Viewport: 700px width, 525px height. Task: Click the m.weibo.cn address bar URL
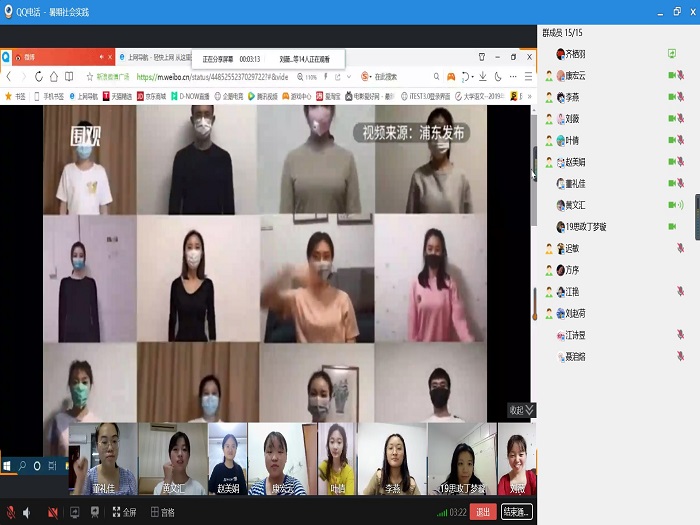tap(212, 77)
